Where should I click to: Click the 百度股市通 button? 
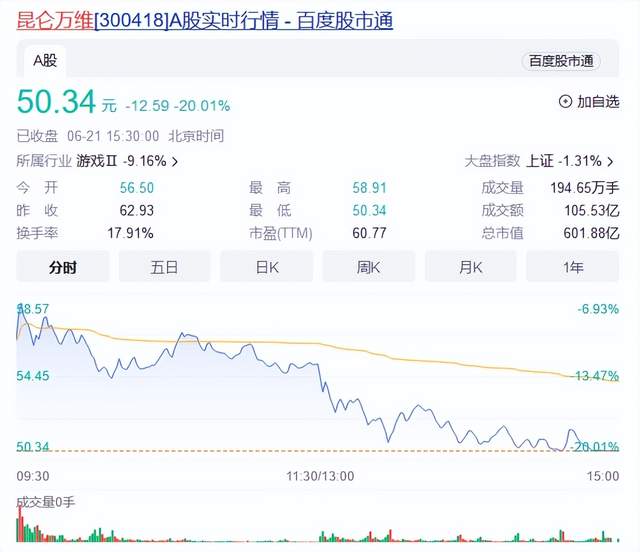(x=559, y=61)
